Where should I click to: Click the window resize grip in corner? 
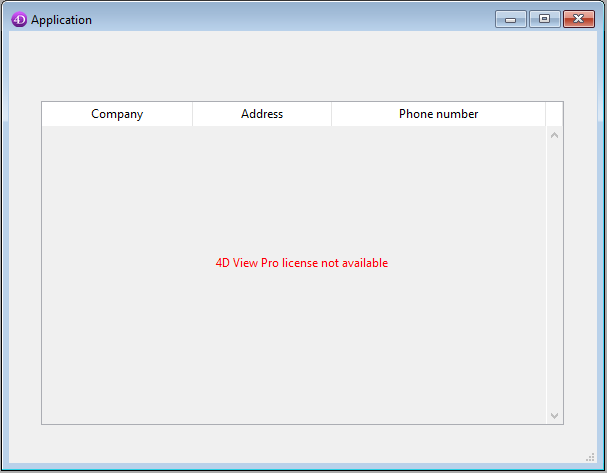click(x=590, y=457)
